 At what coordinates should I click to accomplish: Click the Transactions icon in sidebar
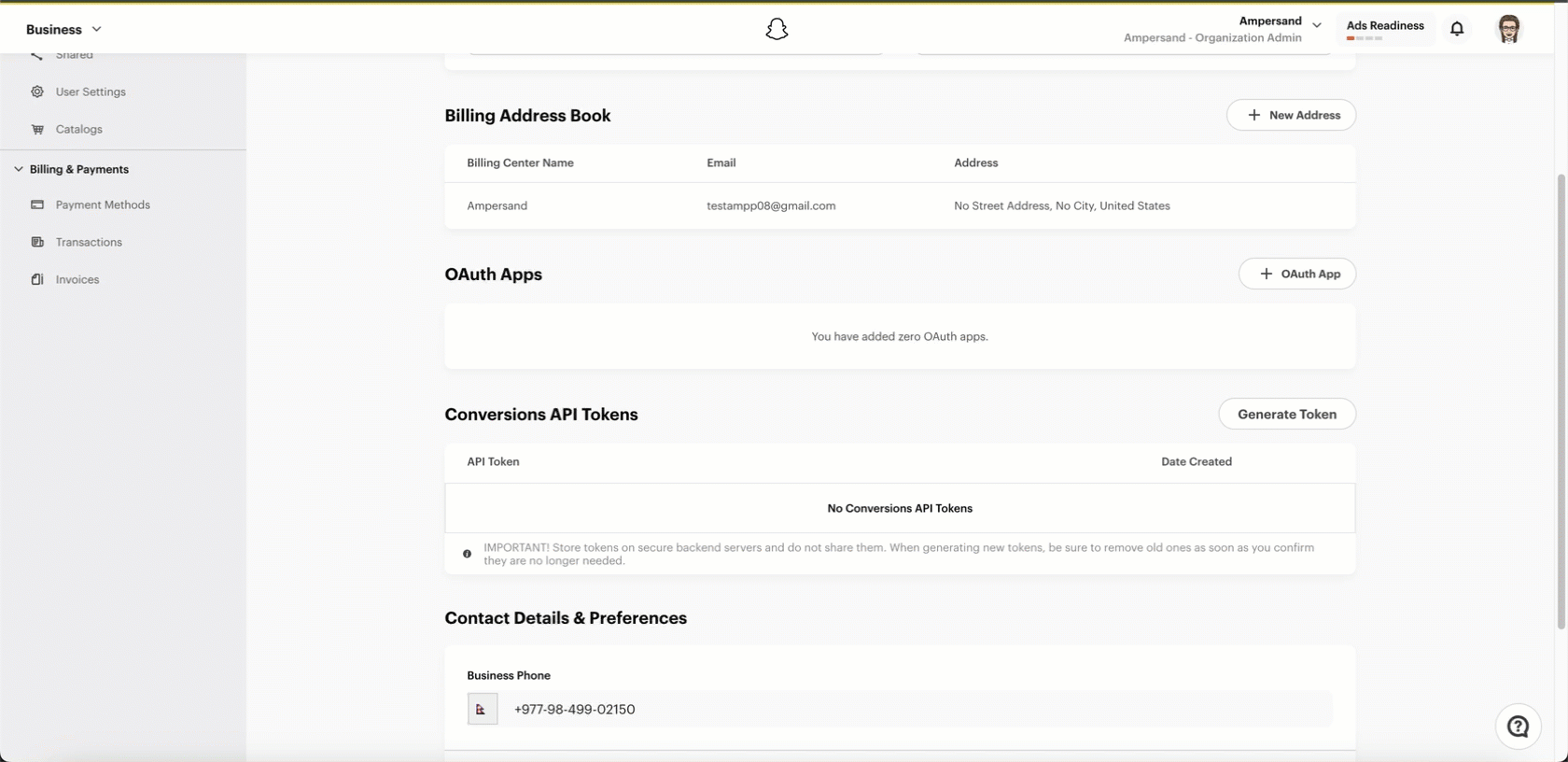pyautogui.click(x=37, y=242)
